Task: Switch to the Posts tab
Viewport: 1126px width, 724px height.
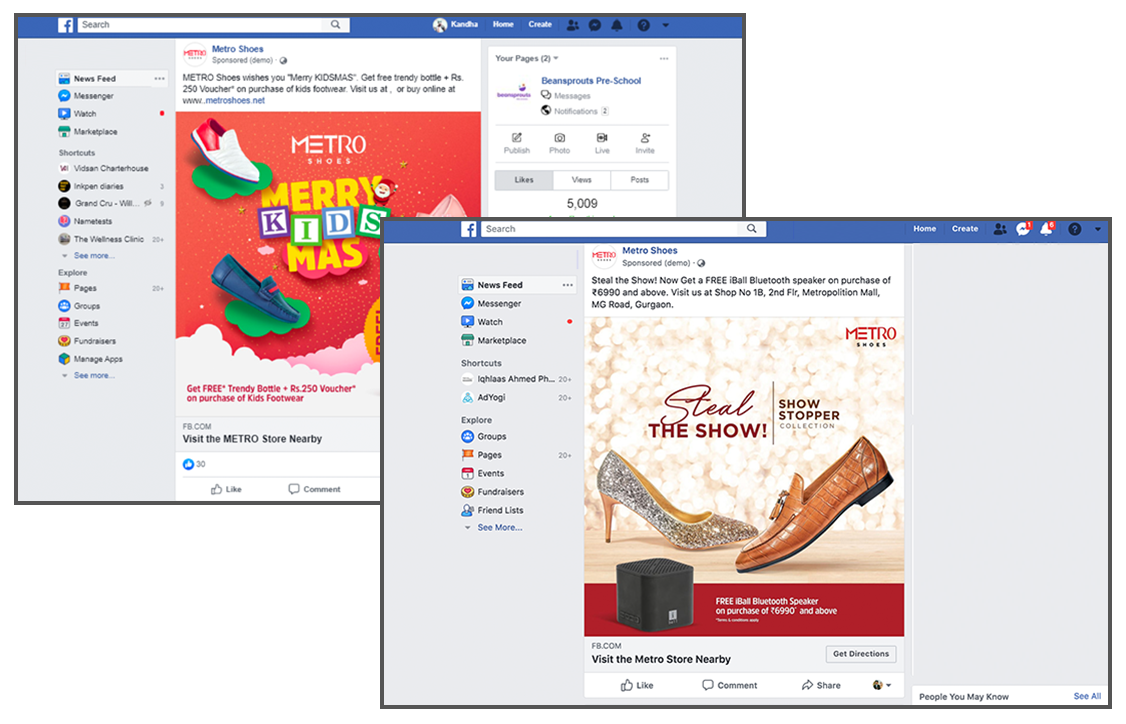Action: click(640, 180)
